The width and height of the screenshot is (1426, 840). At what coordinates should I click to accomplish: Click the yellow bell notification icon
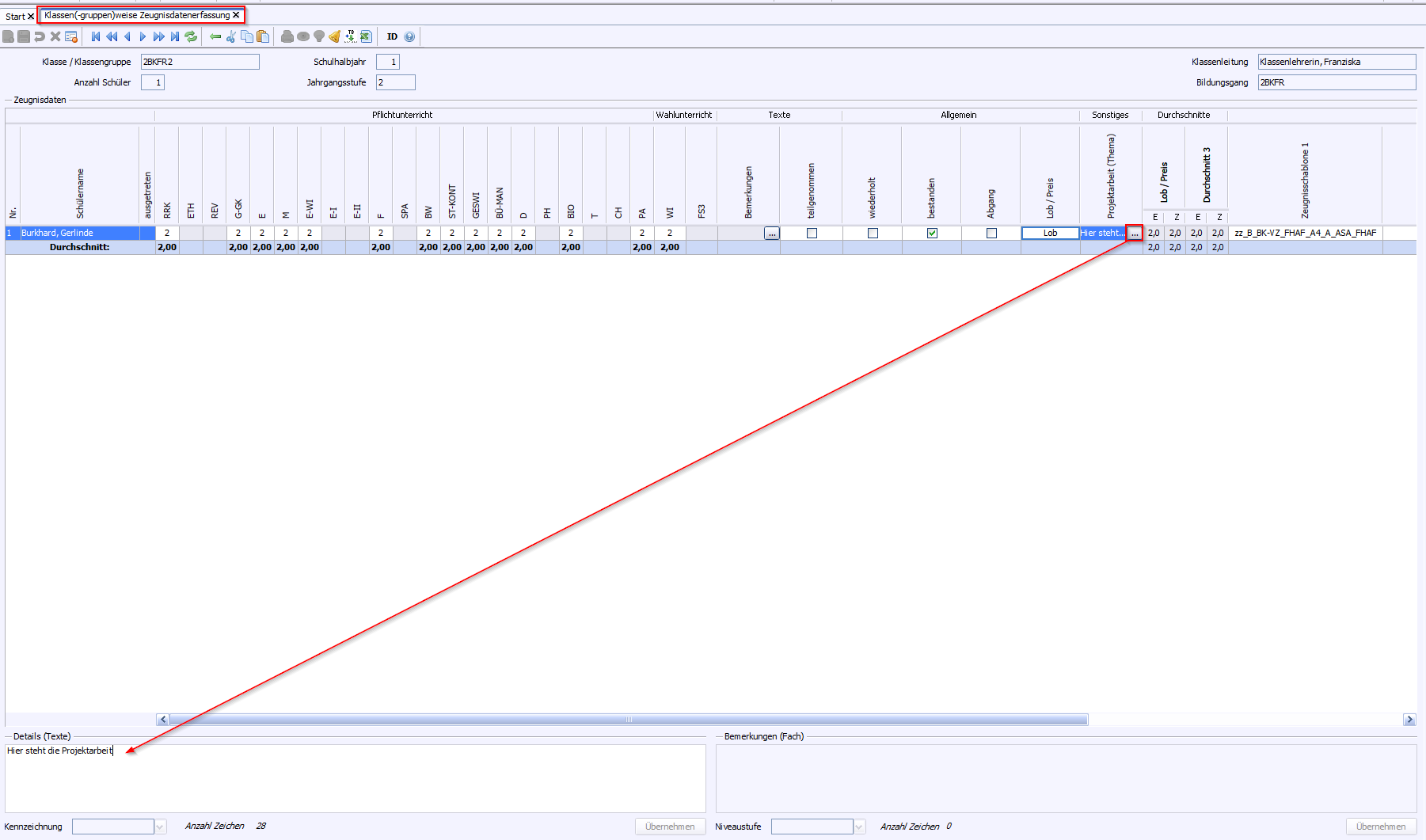click(x=334, y=36)
